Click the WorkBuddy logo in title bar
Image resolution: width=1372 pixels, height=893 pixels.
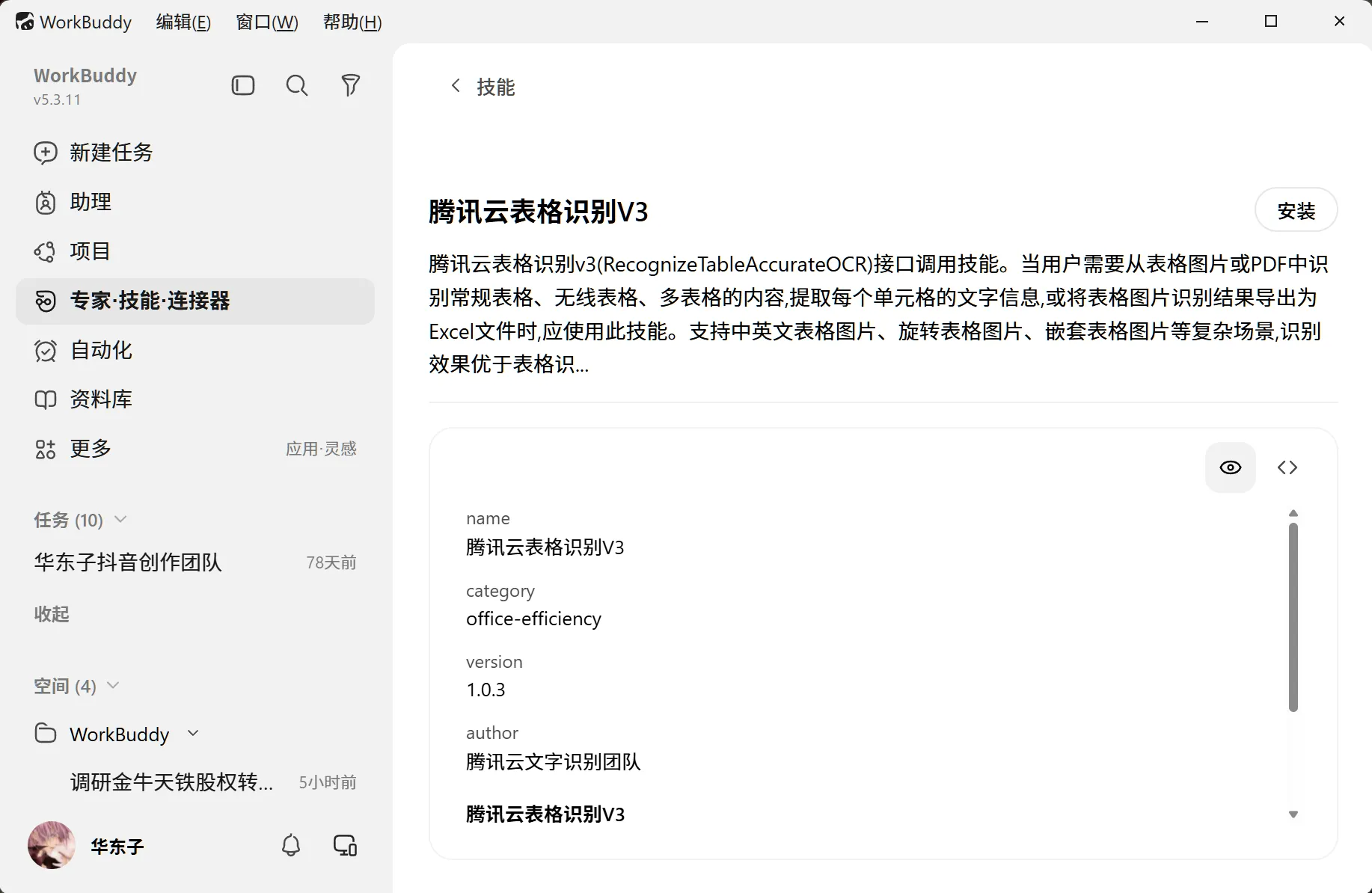click(x=25, y=22)
